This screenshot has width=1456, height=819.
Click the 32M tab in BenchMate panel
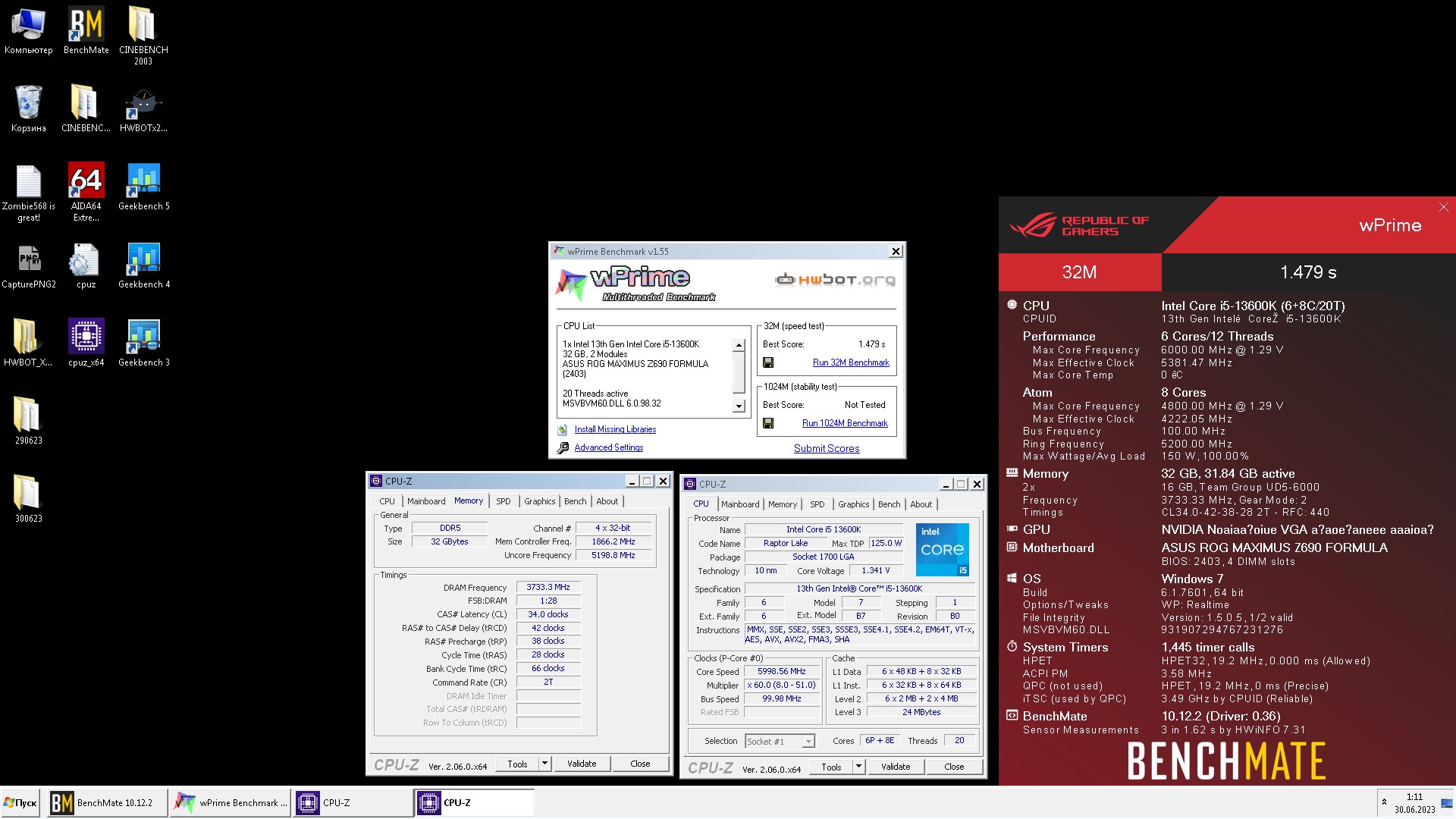click(1079, 272)
